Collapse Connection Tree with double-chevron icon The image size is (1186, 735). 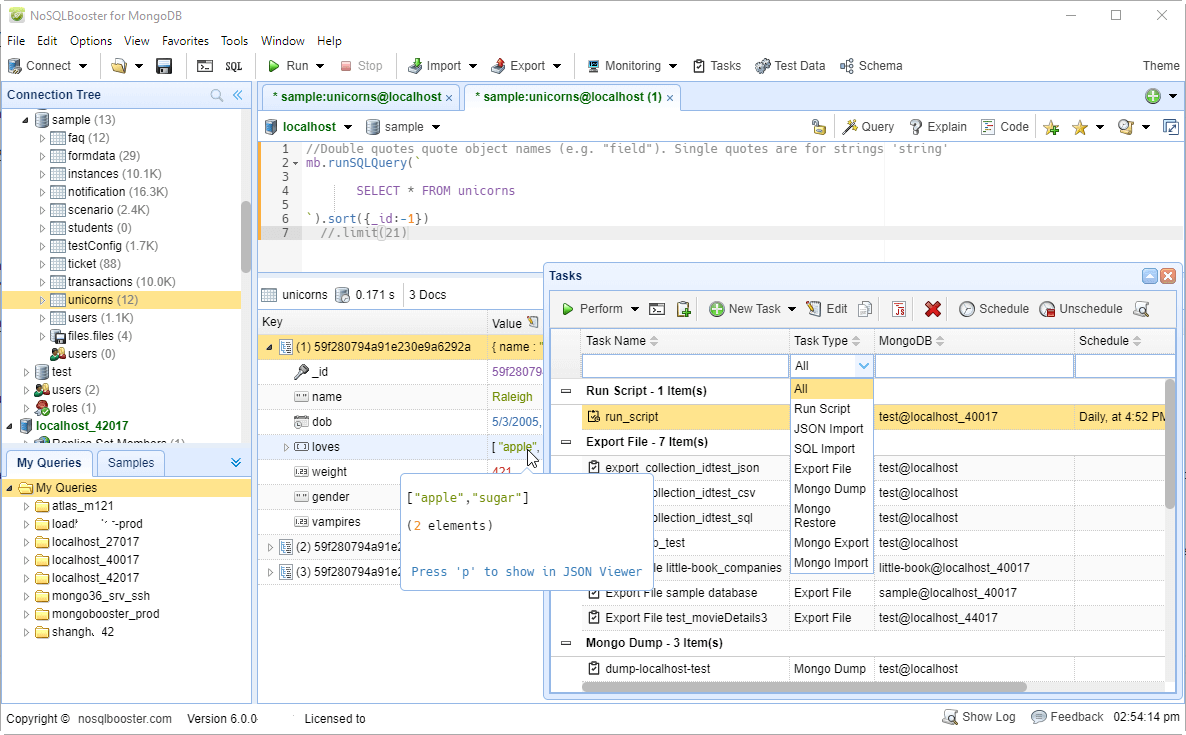[x=238, y=95]
